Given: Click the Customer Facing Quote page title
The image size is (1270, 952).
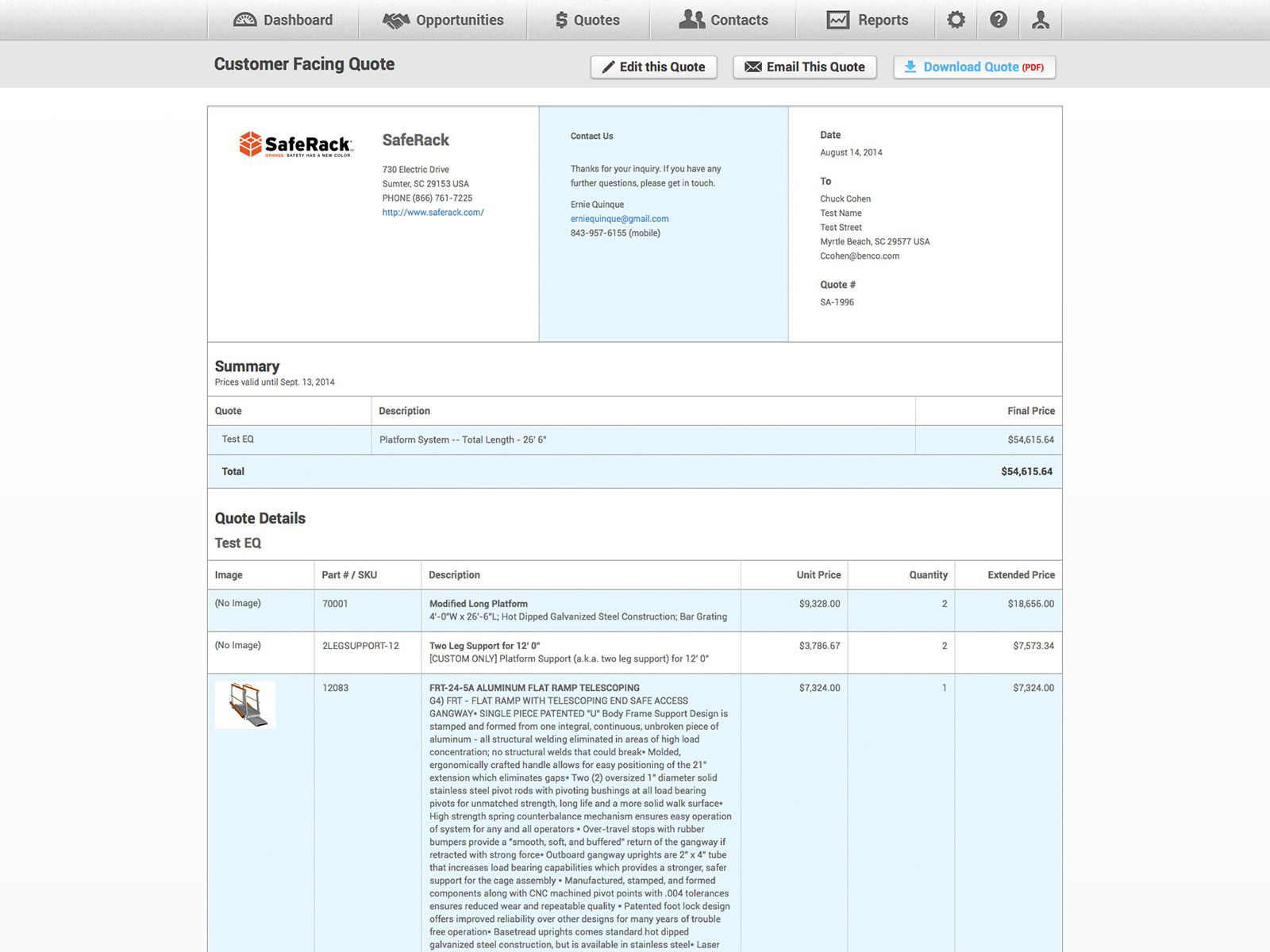Looking at the screenshot, I should click(304, 64).
